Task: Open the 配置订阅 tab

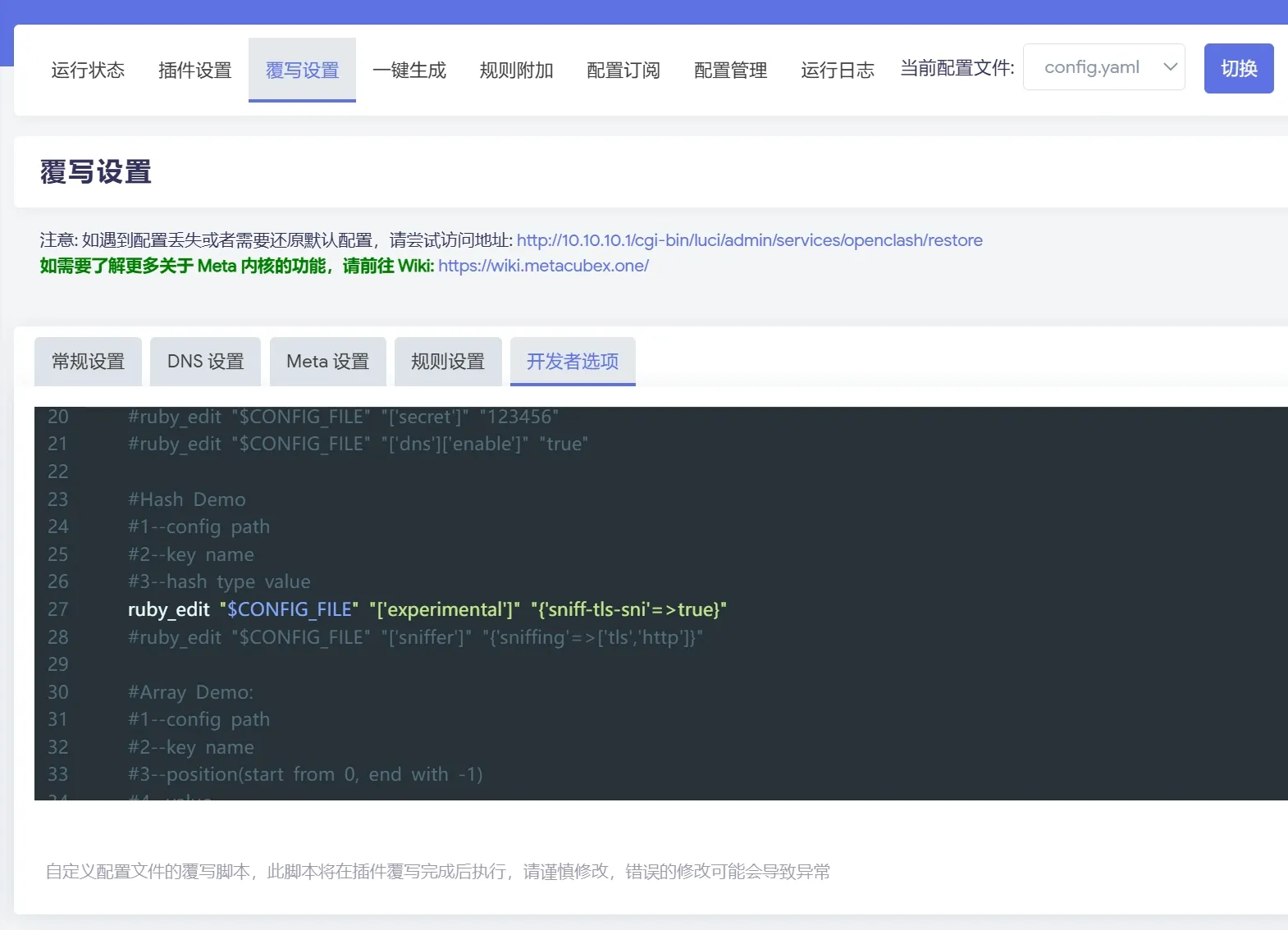Action: (623, 71)
